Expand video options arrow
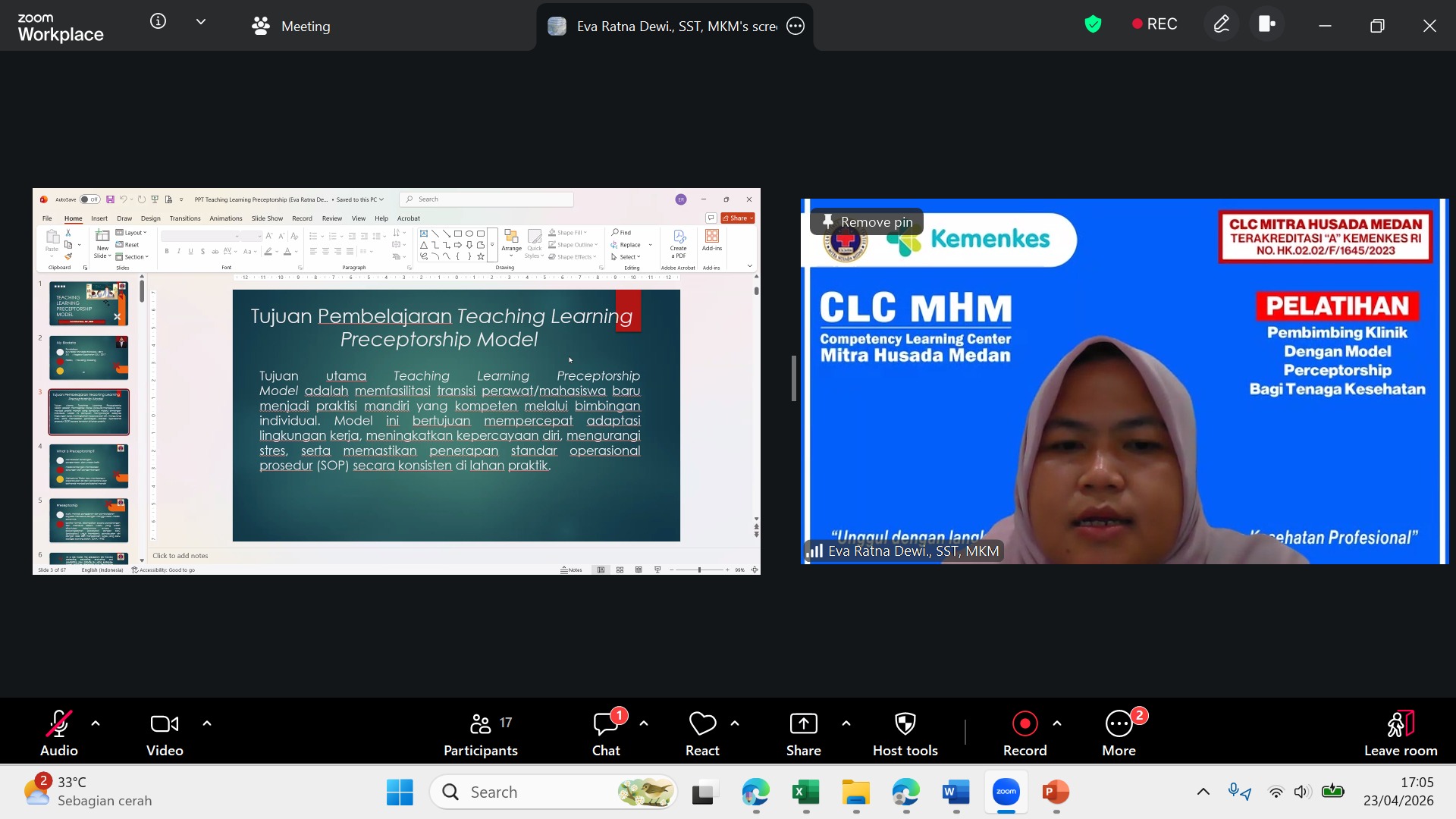Image resolution: width=1456 pixels, height=819 pixels. (x=207, y=723)
